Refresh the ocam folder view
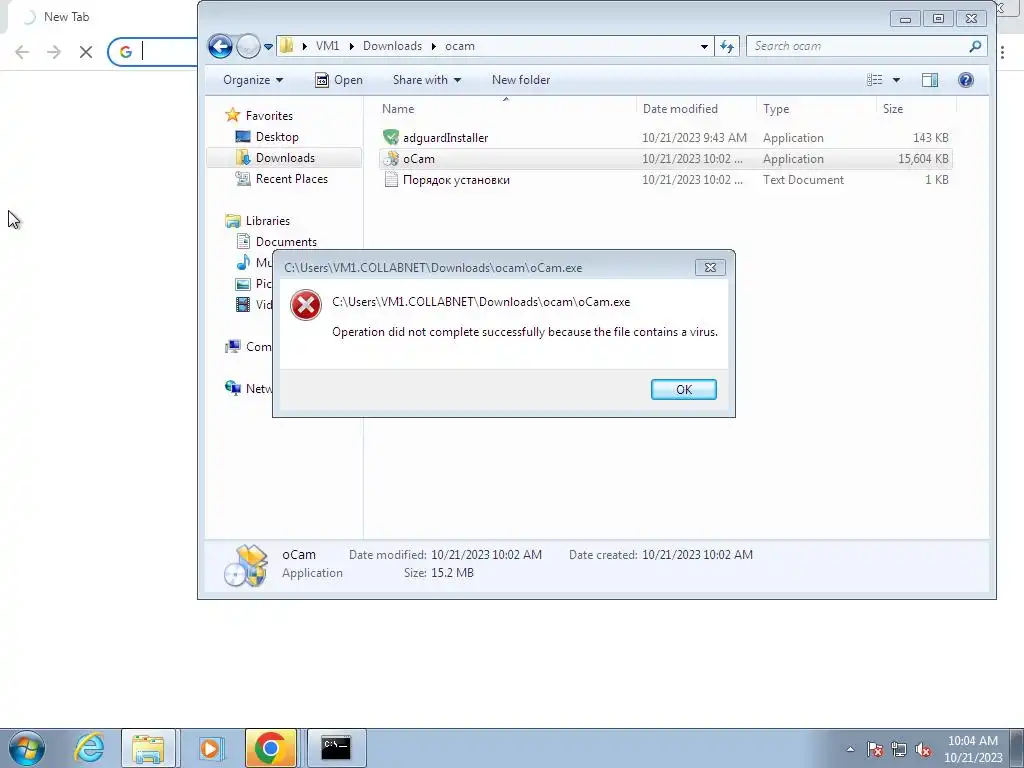The image size is (1024, 768). coord(727,46)
